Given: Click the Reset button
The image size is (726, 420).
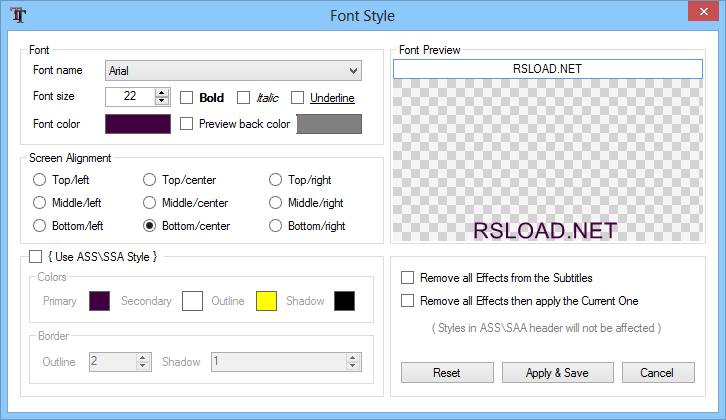Looking at the screenshot, I should click(x=447, y=373).
